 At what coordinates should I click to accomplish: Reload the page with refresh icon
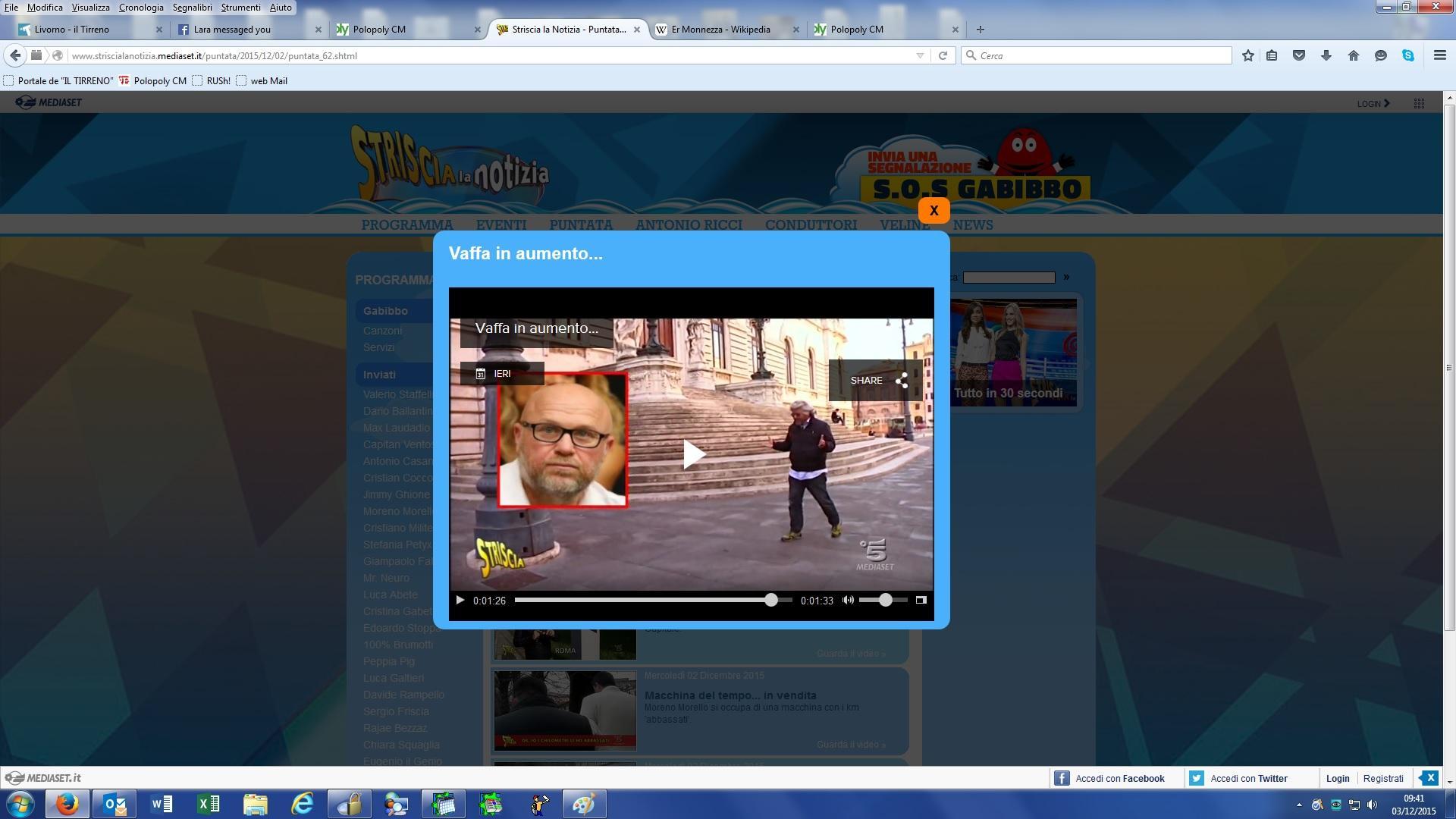click(x=943, y=55)
